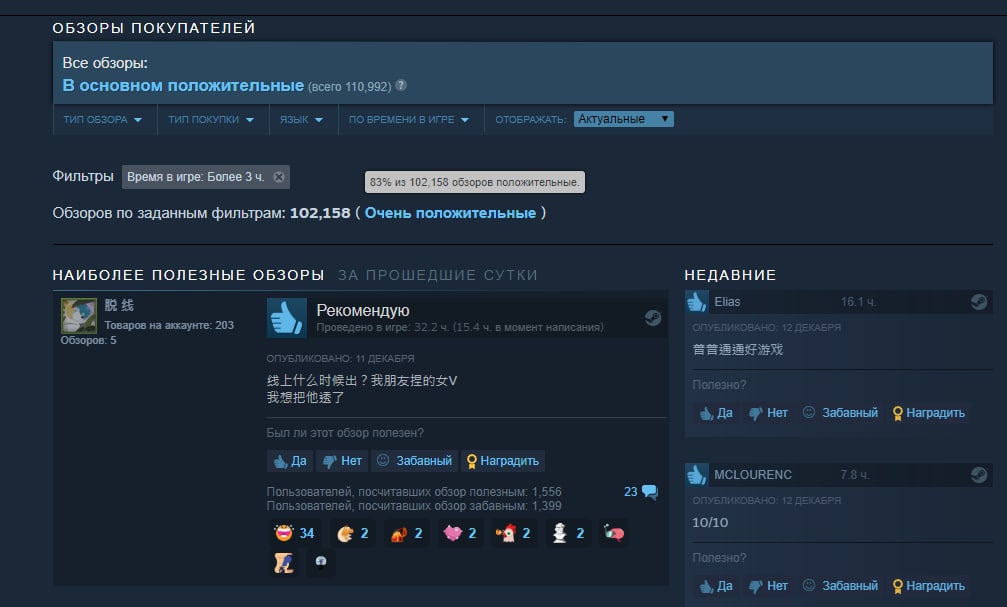This screenshot has width=1007, height=607.
Task: Open the Elias reviewer name
Action: 727,302
